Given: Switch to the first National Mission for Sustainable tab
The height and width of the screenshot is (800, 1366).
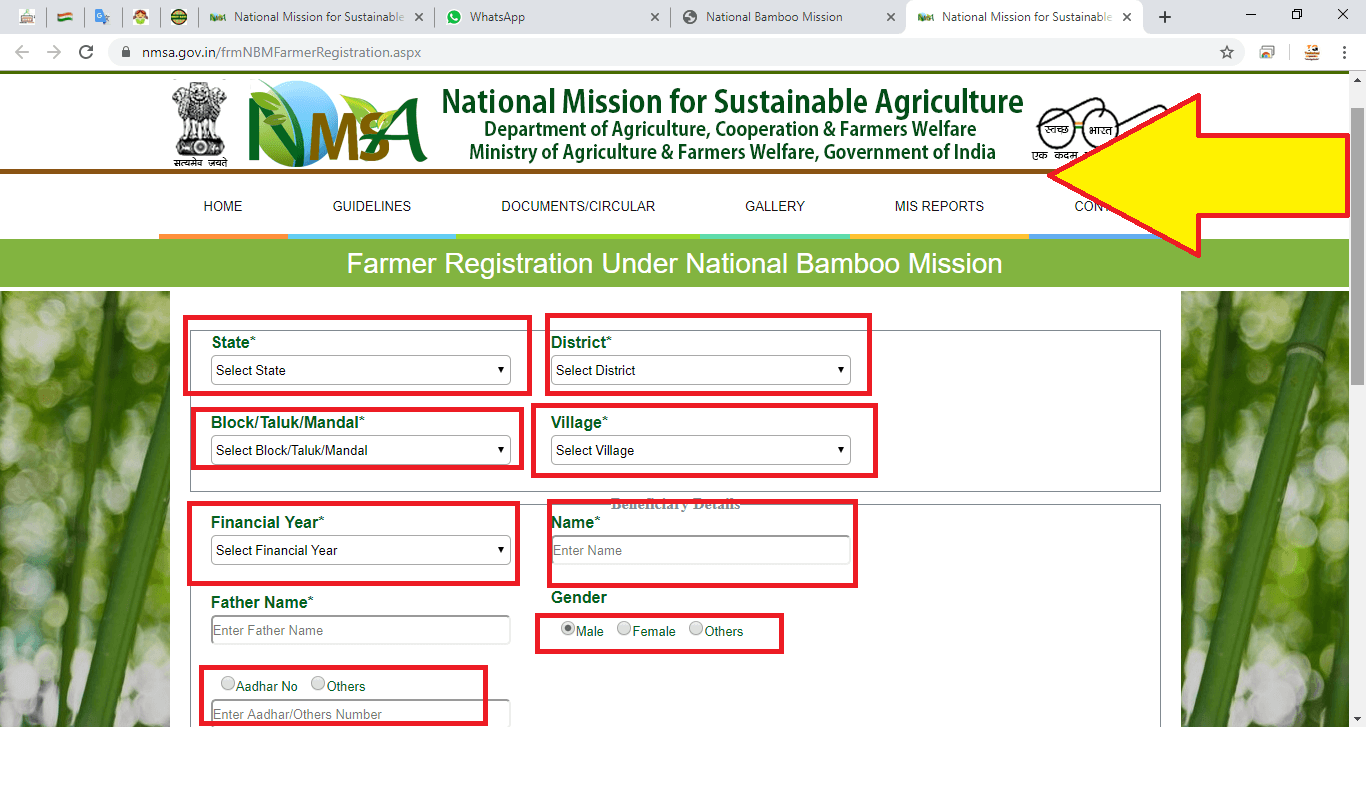Looking at the screenshot, I should click(316, 17).
